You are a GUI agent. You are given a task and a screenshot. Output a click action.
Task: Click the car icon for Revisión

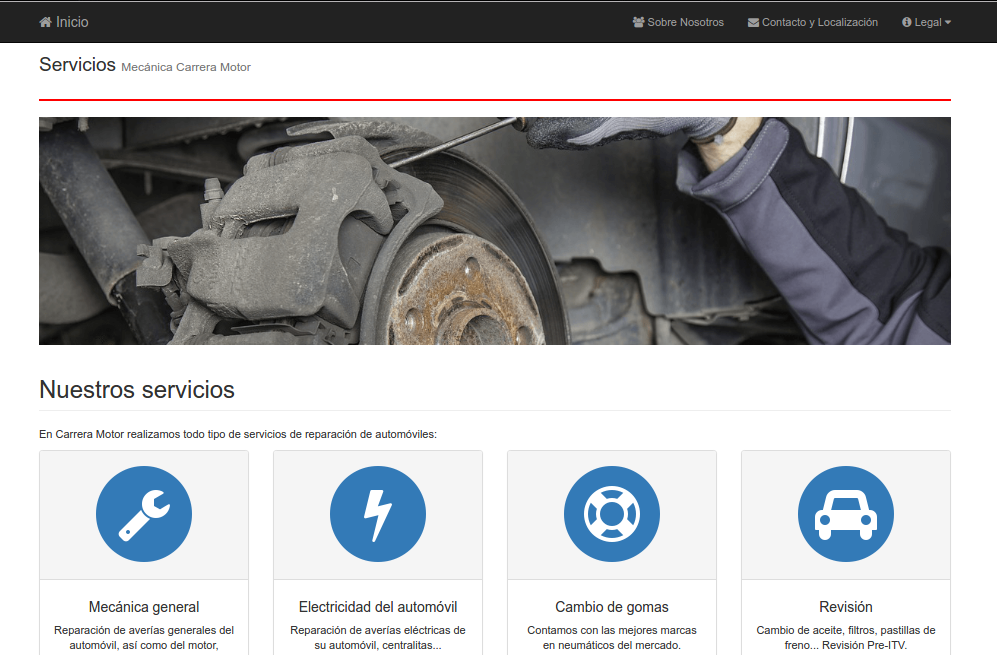pyautogui.click(x=846, y=514)
